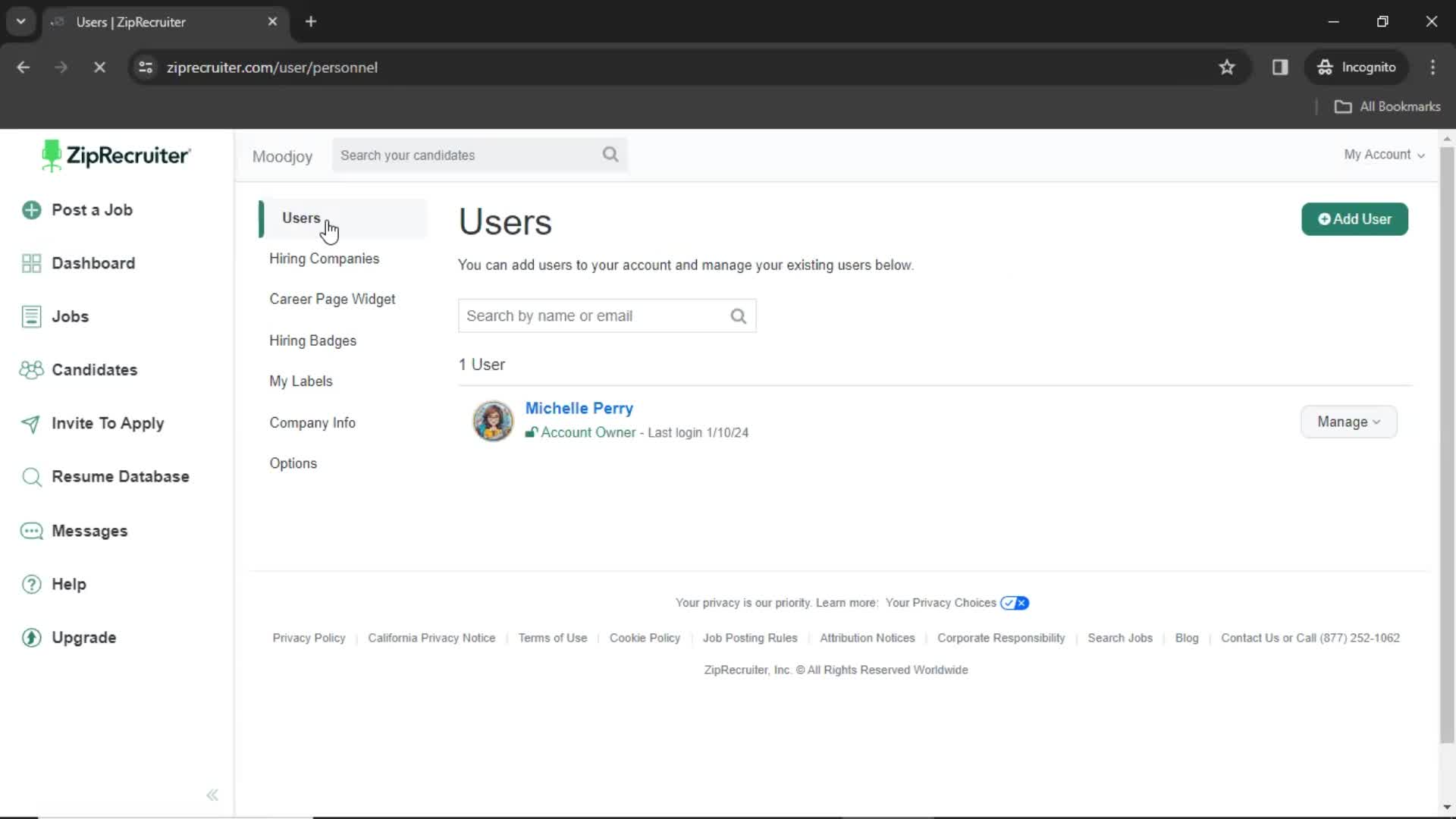Open the Terms of Use link
Screen dimensions: 1456x819
click(553, 639)
